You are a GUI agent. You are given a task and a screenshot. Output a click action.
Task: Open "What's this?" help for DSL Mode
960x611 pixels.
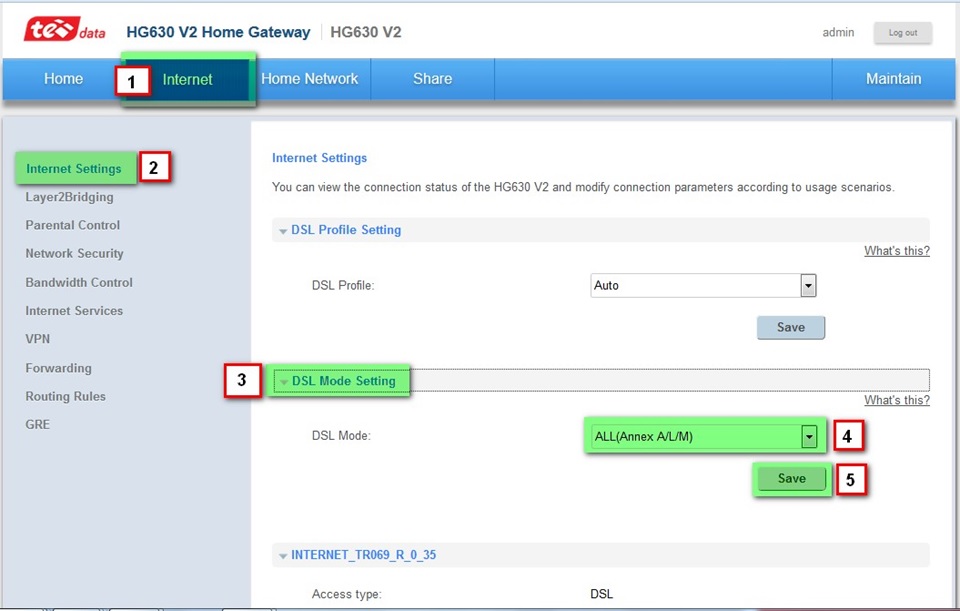pyautogui.click(x=896, y=400)
